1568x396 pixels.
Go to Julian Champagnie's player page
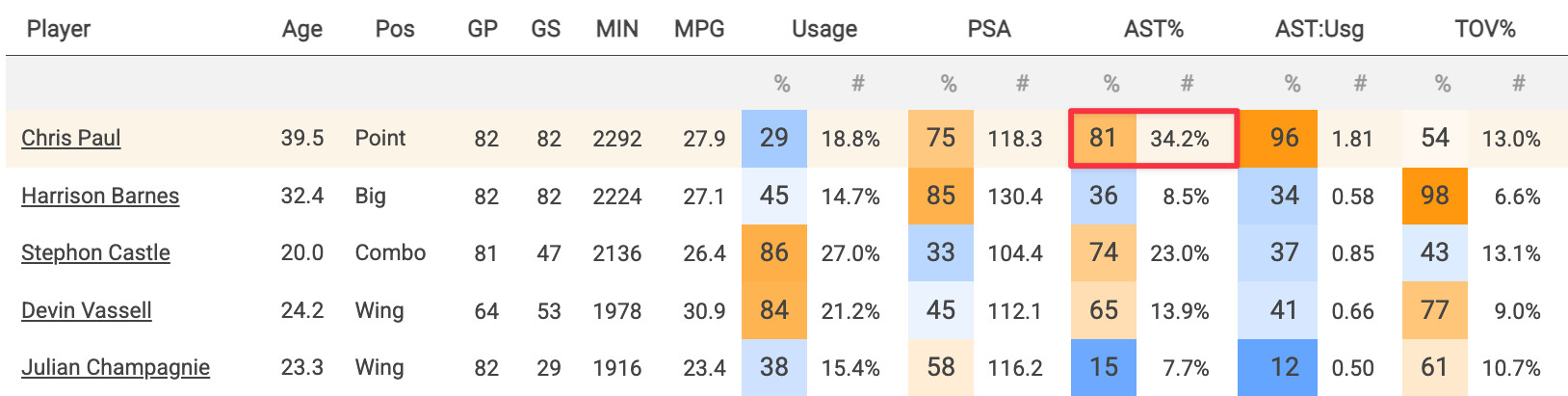[x=116, y=367]
